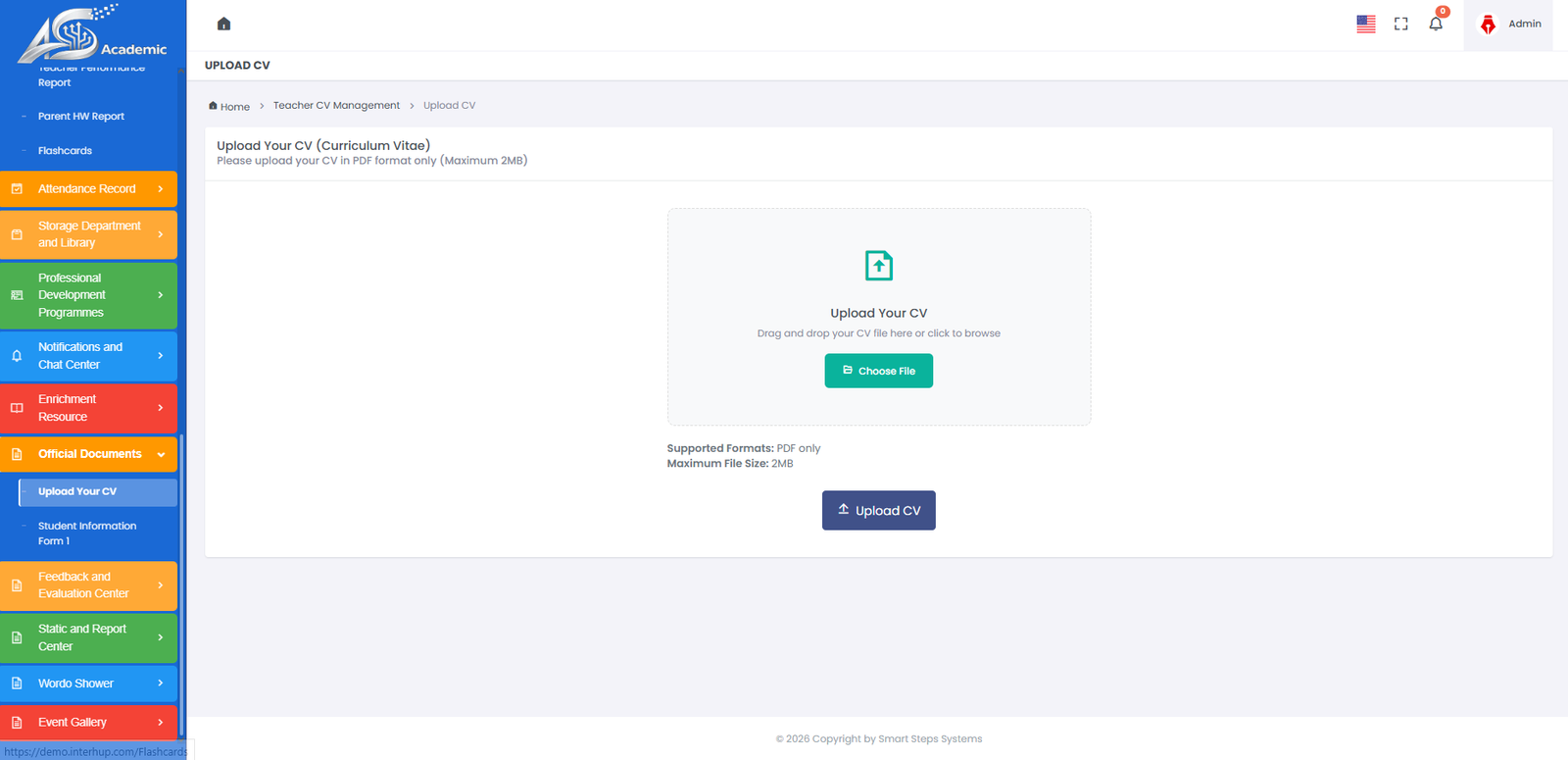Expand Professional Development Programmes section
Image resolution: width=1568 pixels, height=760 pixels.
(88, 295)
